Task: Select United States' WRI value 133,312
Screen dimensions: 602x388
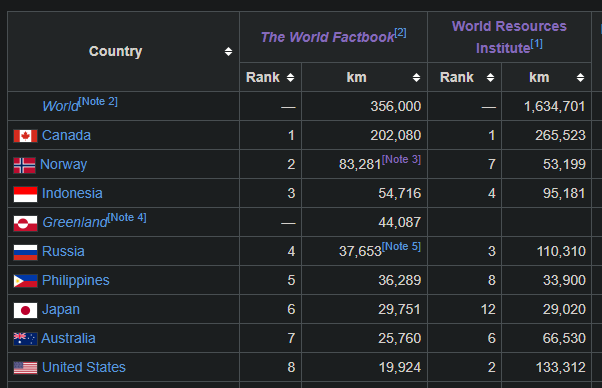Action: 561,368
